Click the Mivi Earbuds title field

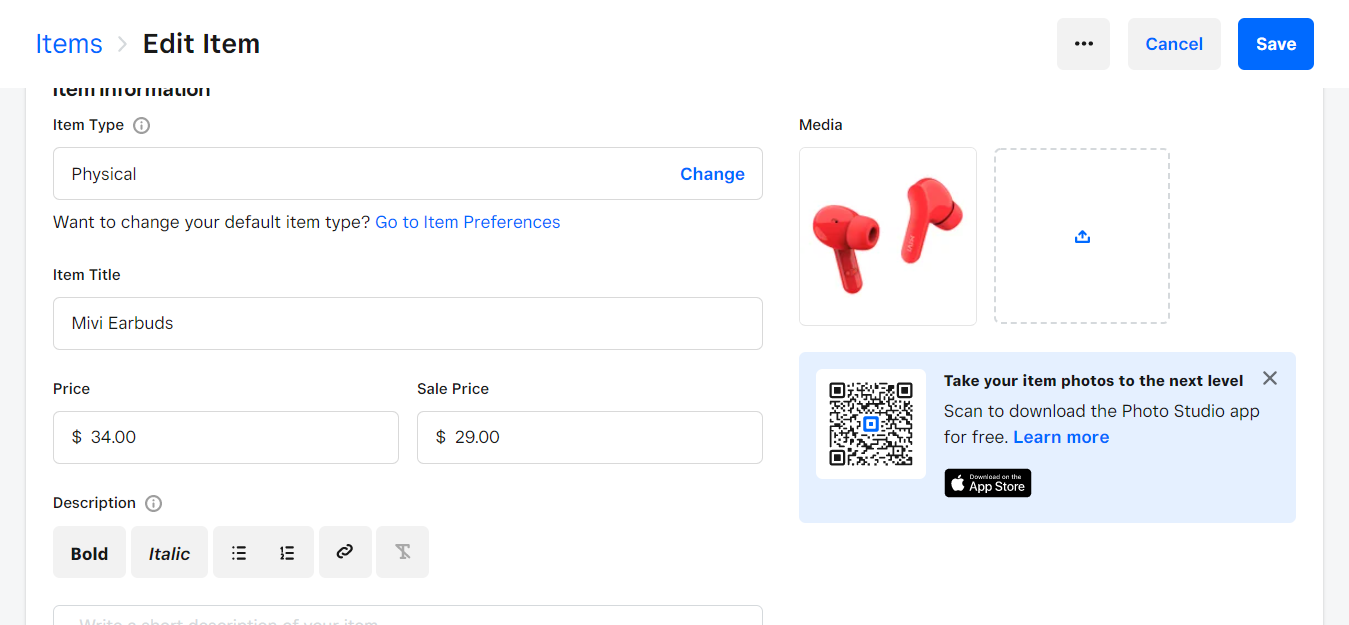(407, 323)
